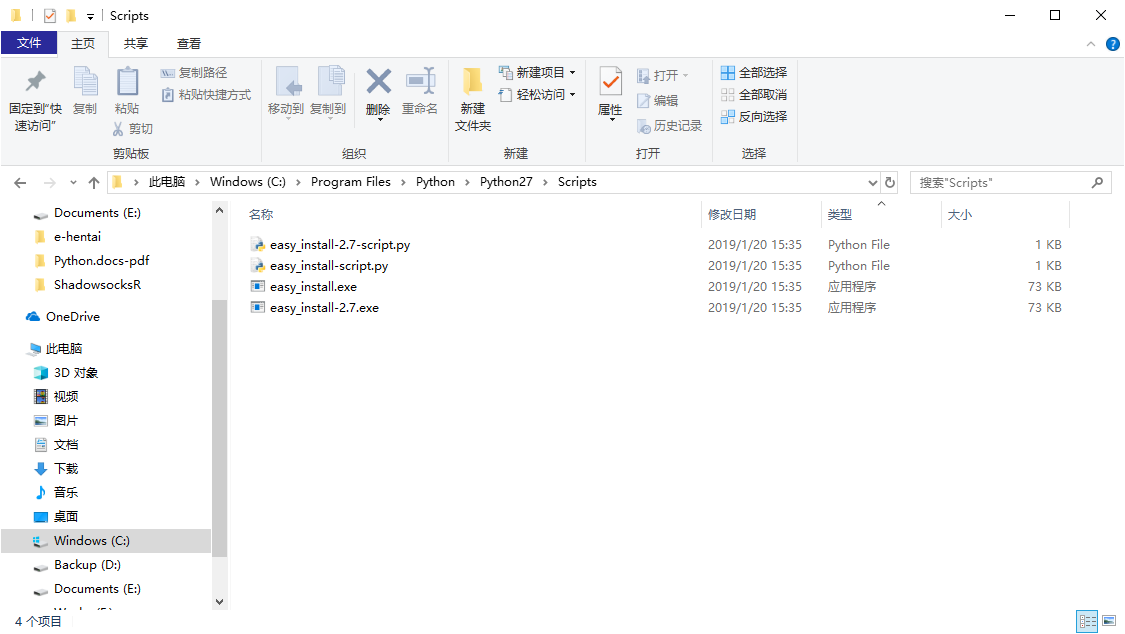The image size is (1125, 634).
Task: Click the breadcrumb chevron after Windows (C:)
Action: pos(298,182)
